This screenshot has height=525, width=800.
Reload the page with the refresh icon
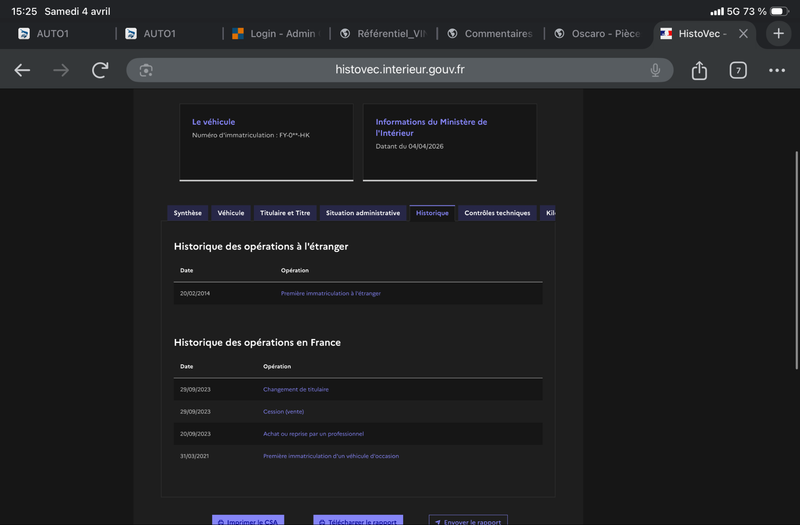tap(100, 70)
